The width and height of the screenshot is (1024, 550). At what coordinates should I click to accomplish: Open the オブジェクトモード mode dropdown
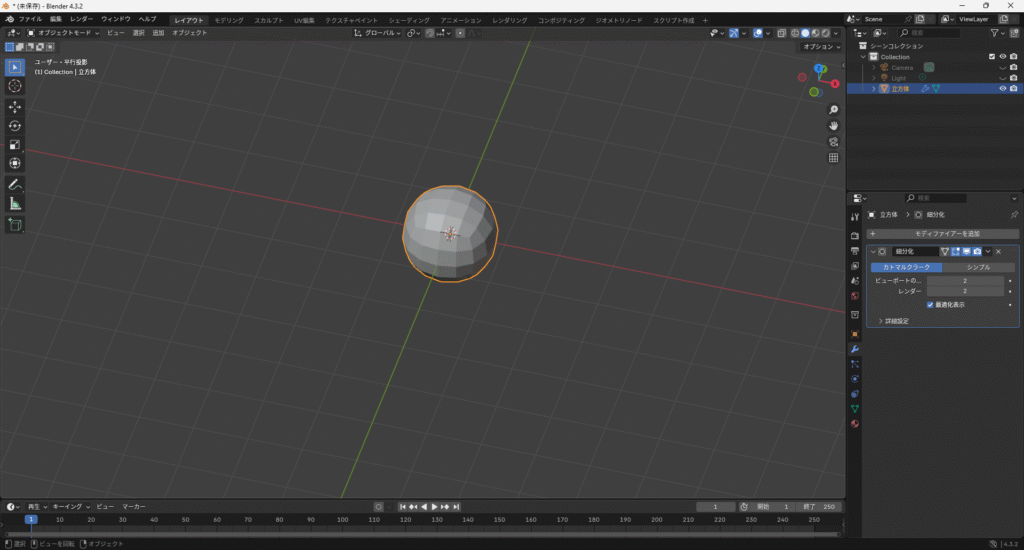(x=63, y=33)
